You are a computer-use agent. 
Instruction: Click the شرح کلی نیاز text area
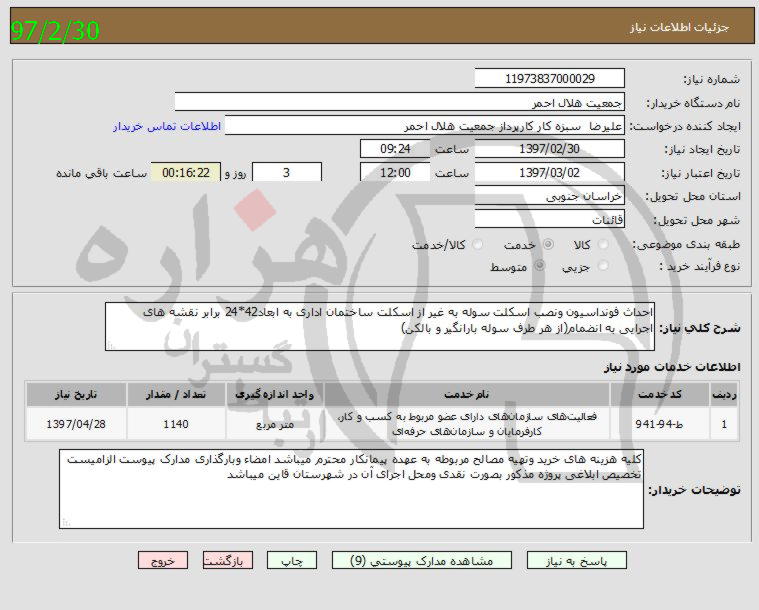click(380, 327)
